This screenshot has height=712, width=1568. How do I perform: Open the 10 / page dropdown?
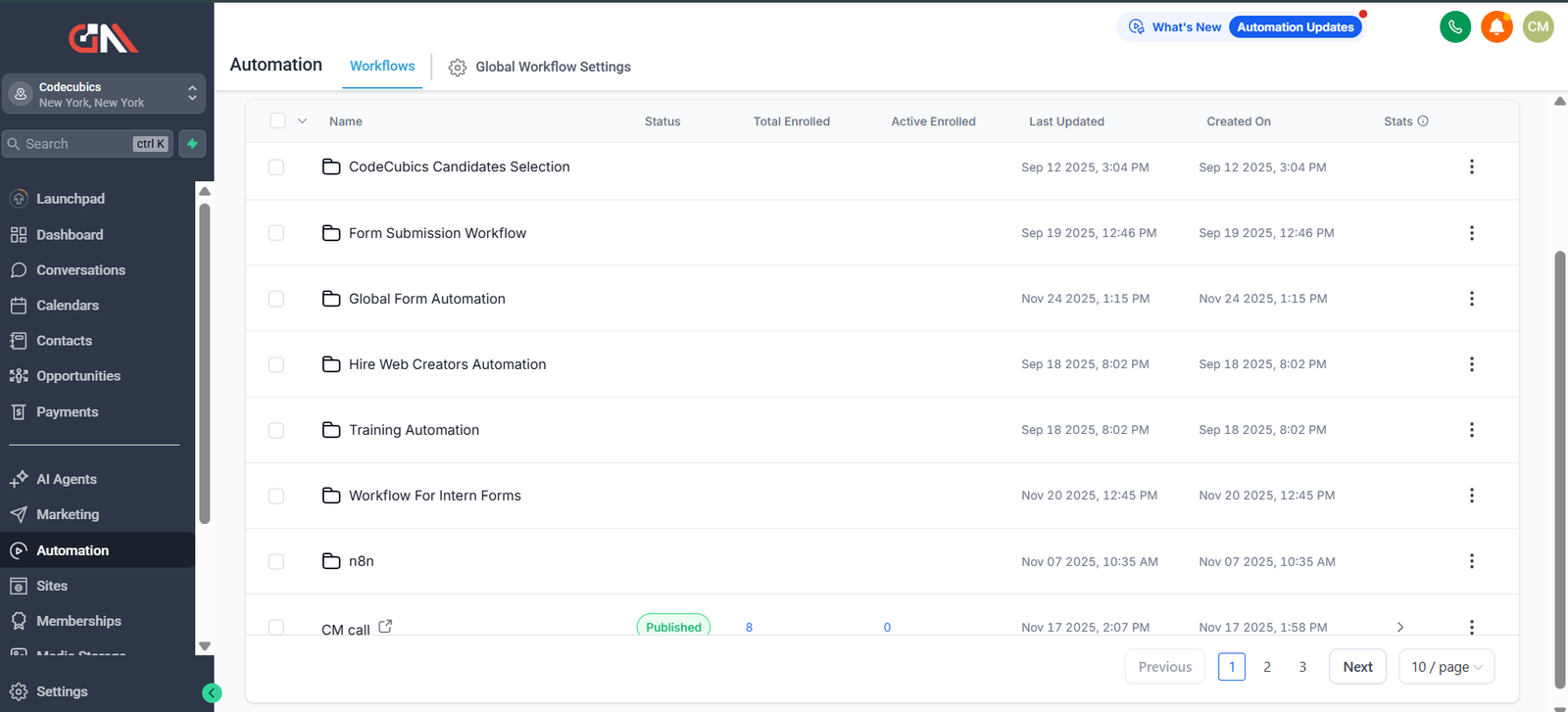tap(1445, 667)
